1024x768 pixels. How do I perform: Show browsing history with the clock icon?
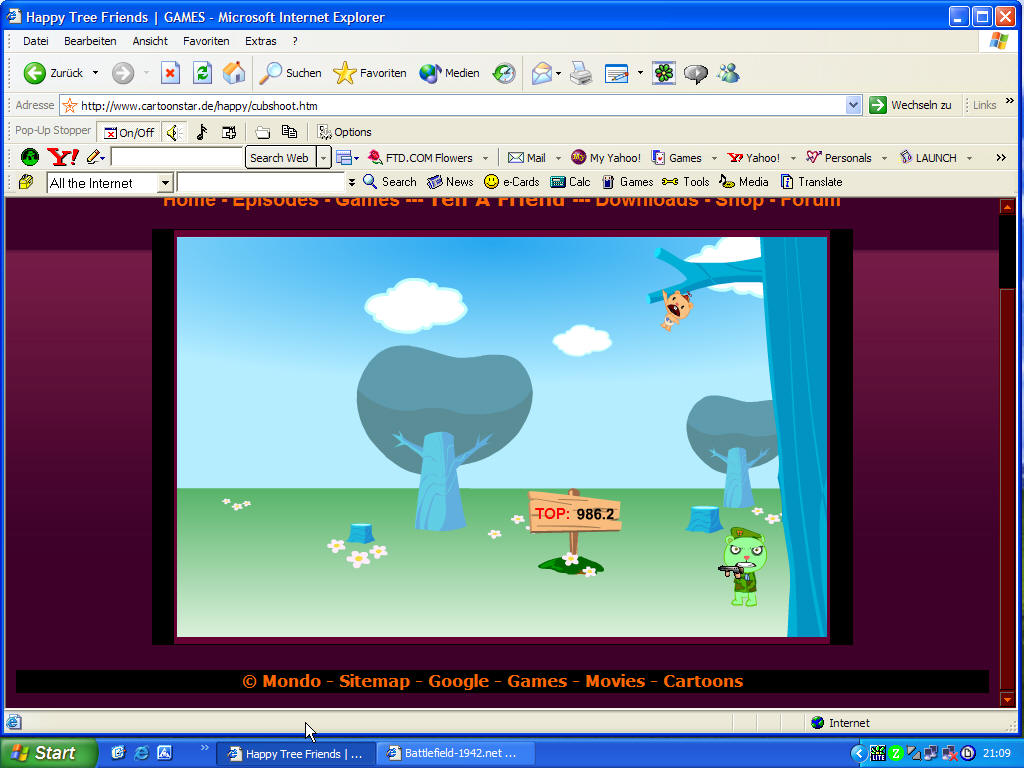(504, 73)
